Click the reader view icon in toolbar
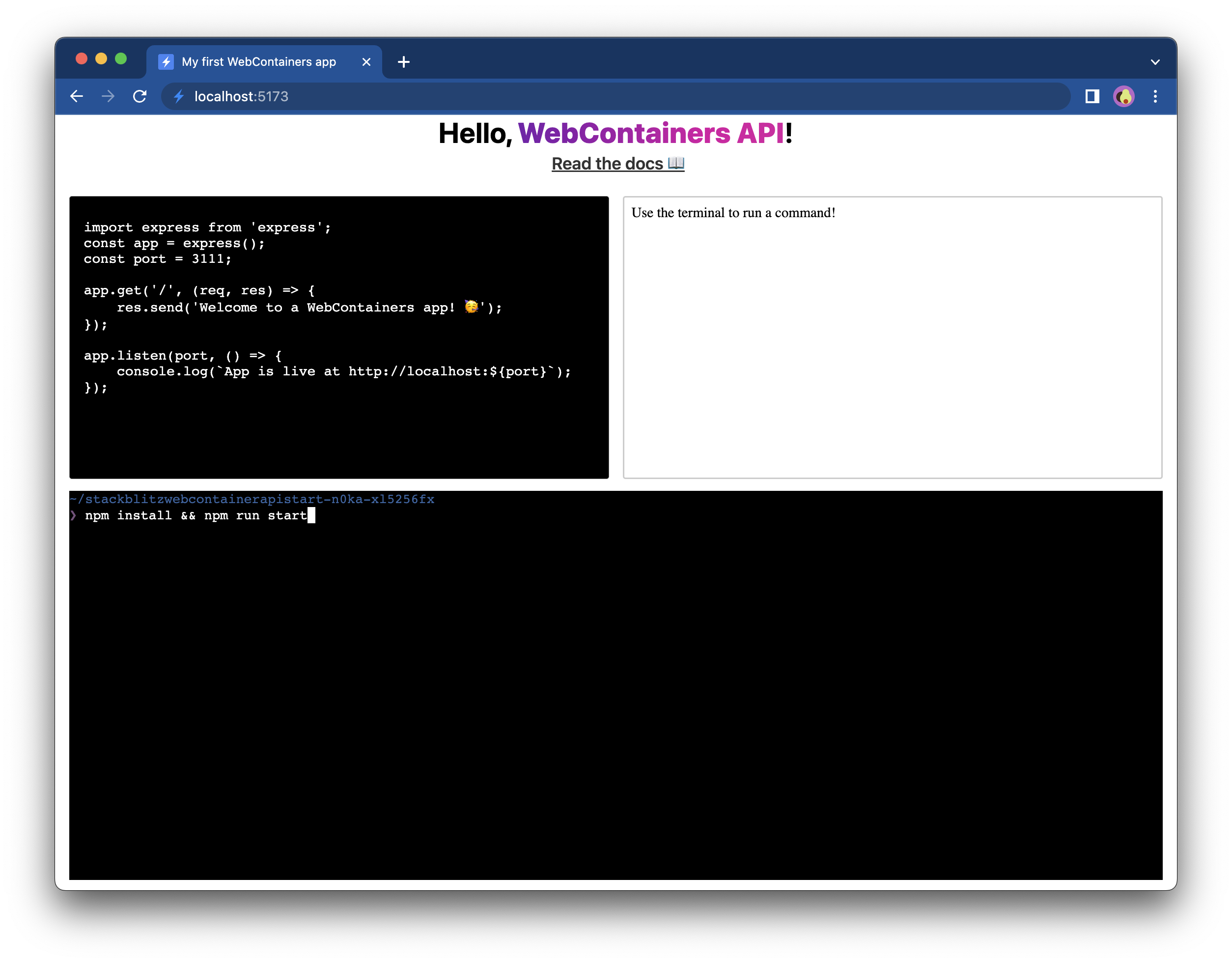Image resolution: width=1232 pixels, height=963 pixels. [1091, 96]
